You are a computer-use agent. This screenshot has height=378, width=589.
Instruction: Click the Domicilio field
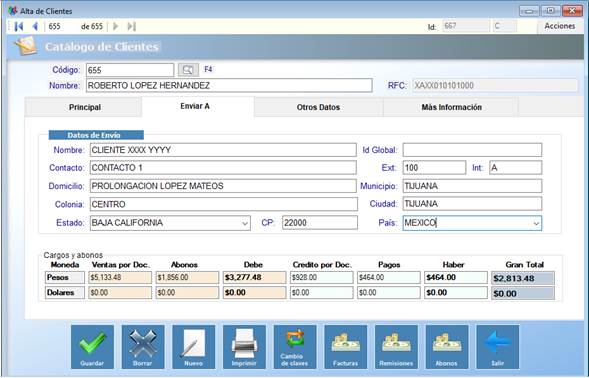[x=223, y=186]
